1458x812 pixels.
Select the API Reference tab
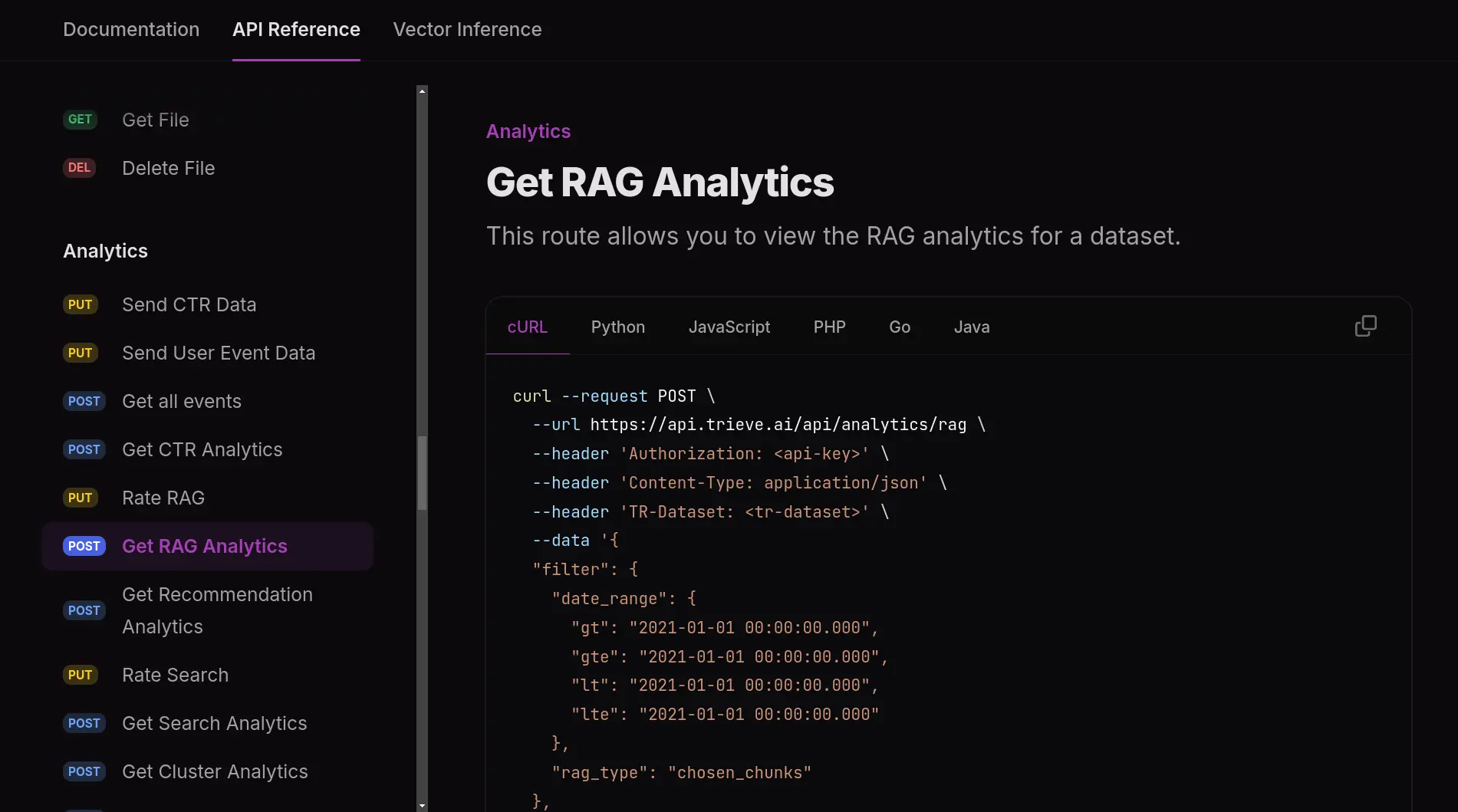(296, 29)
